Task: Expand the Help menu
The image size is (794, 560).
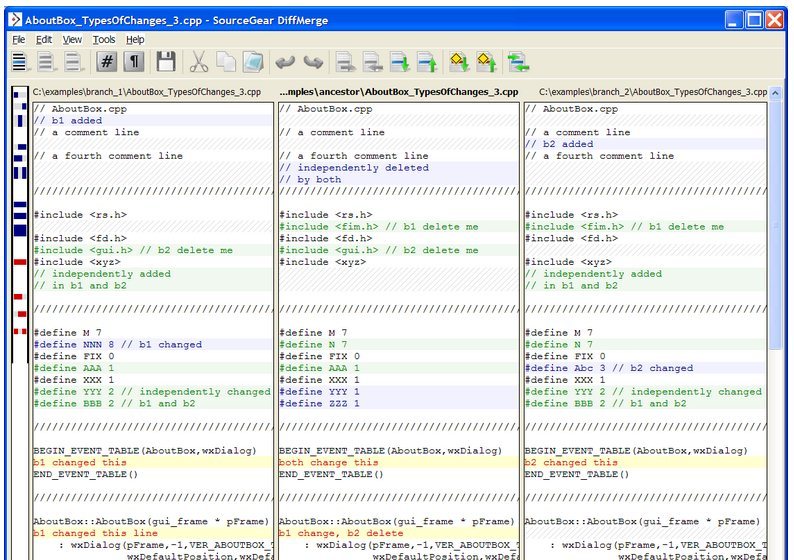Action: pyautogui.click(x=135, y=40)
